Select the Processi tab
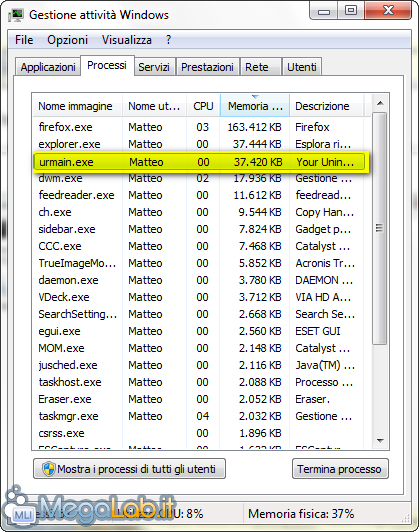419x532 pixels. (x=107, y=65)
